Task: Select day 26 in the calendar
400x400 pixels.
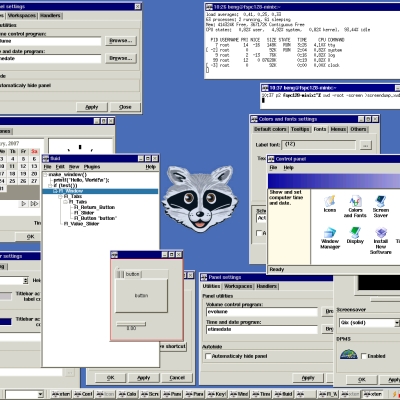Action: point(23,181)
